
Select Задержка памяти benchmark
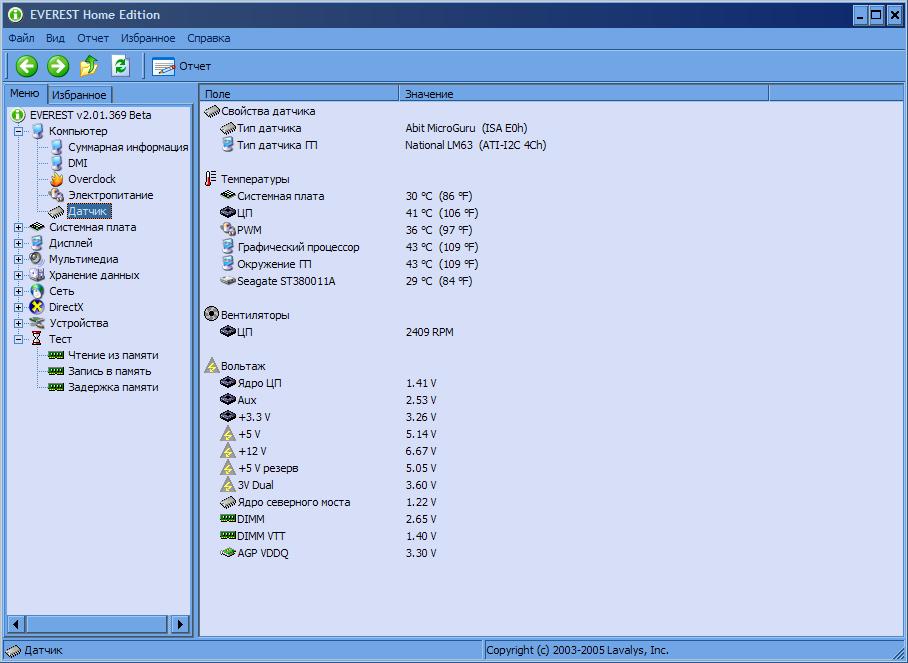[113, 387]
